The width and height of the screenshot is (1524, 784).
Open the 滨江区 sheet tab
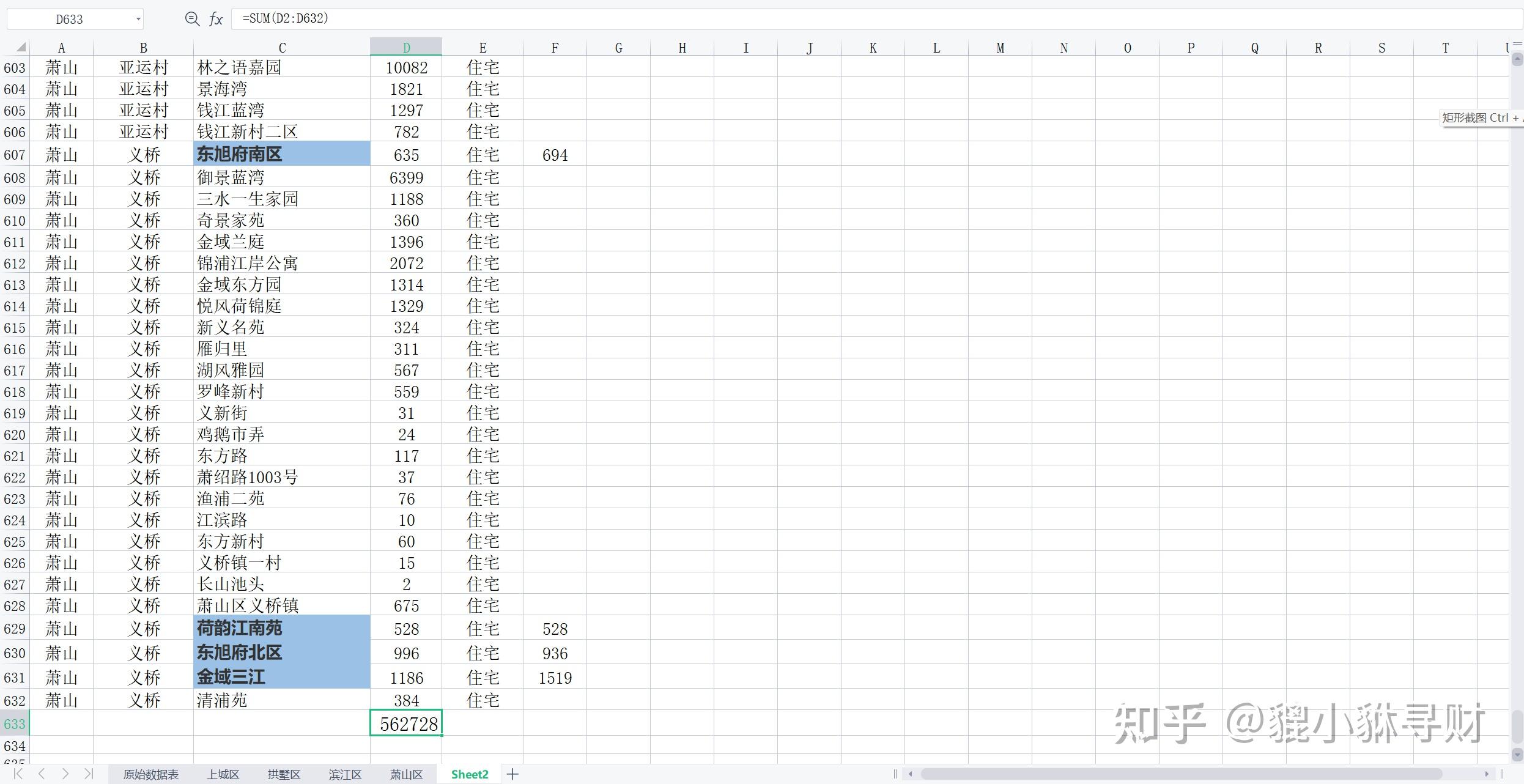pyautogui.click(x=345, y=774)
